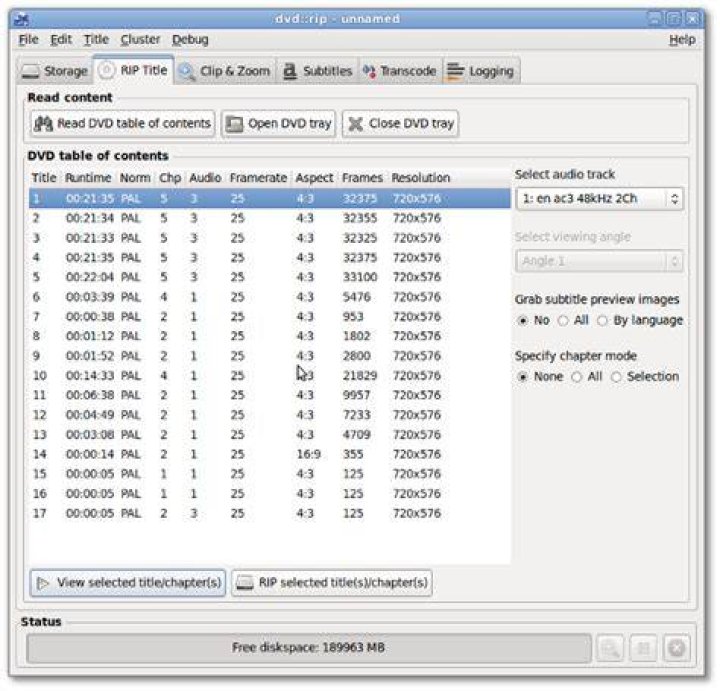Select title 10 row with 21829 frames
Screen dimensions: 720x691
tap(270, 376)
